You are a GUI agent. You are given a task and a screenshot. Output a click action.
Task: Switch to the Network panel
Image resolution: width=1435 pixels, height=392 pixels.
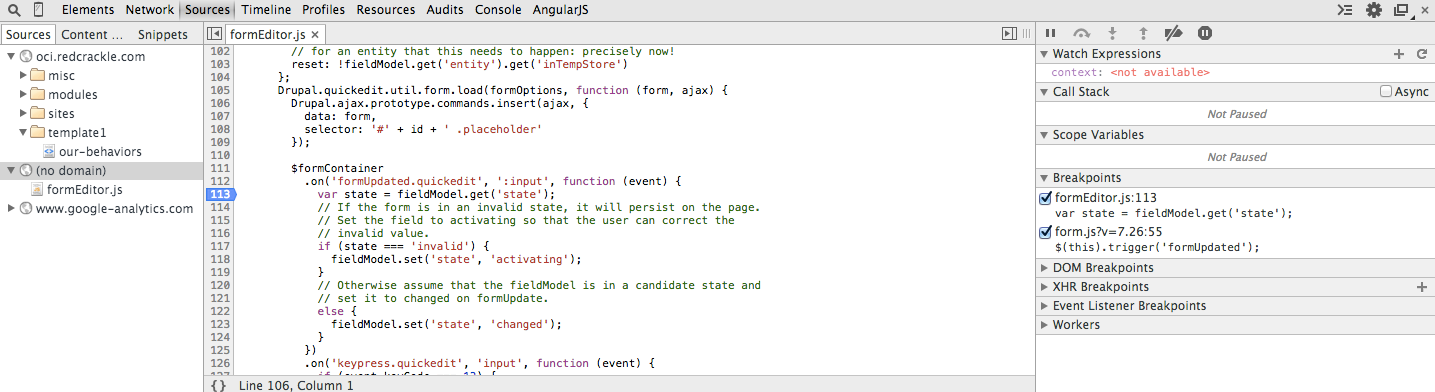[149, 10]
